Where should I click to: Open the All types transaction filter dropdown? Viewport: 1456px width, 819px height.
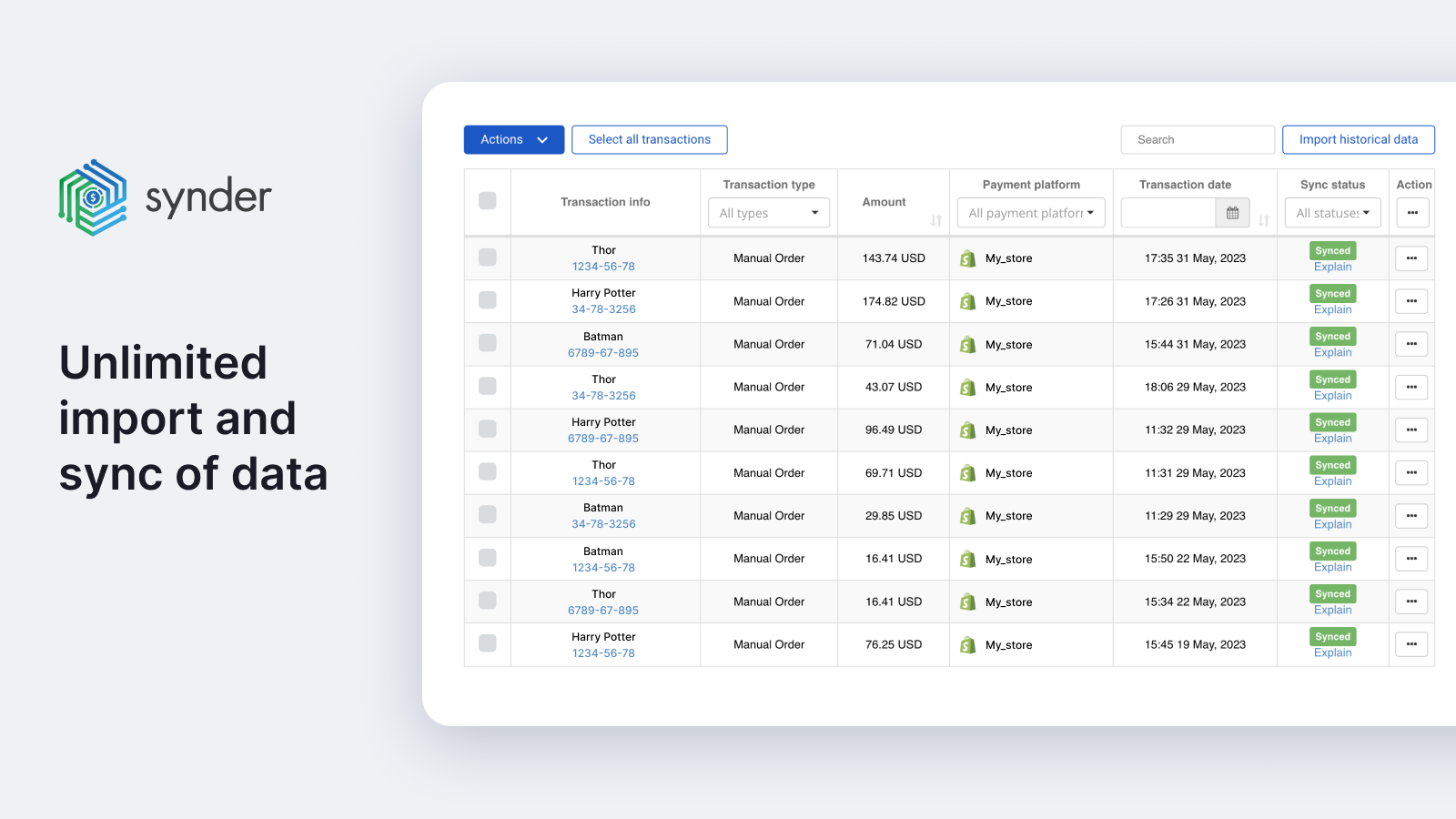click(x=768, y=212)
